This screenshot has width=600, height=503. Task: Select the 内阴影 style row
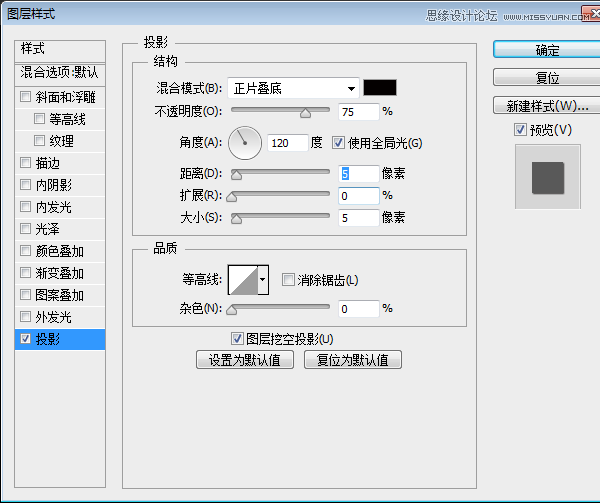tap(60, 185)
